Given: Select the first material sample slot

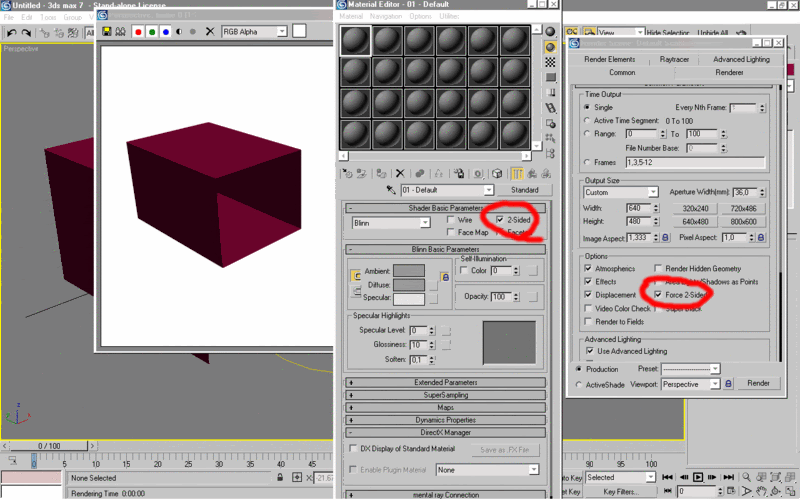Looking at the screenshot, I should 355,40.
